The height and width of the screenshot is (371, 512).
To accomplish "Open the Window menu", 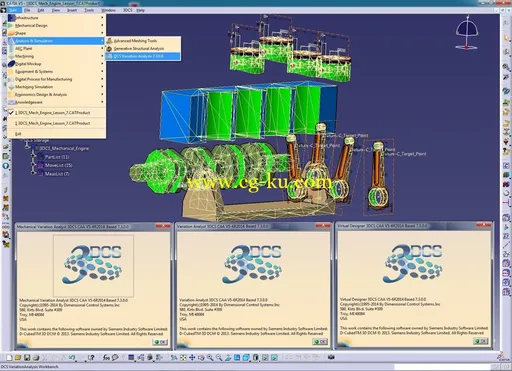I will 108,10.
